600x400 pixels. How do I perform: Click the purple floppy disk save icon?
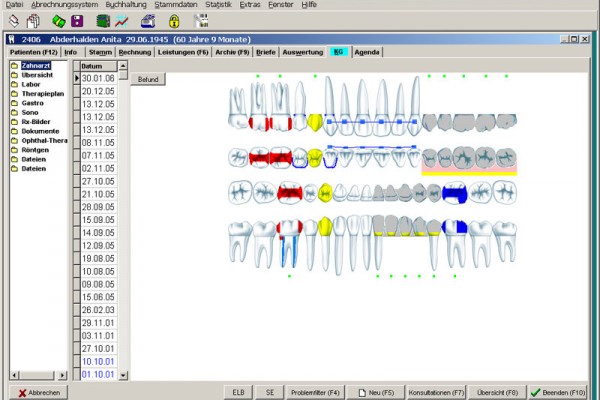(77, 20)
